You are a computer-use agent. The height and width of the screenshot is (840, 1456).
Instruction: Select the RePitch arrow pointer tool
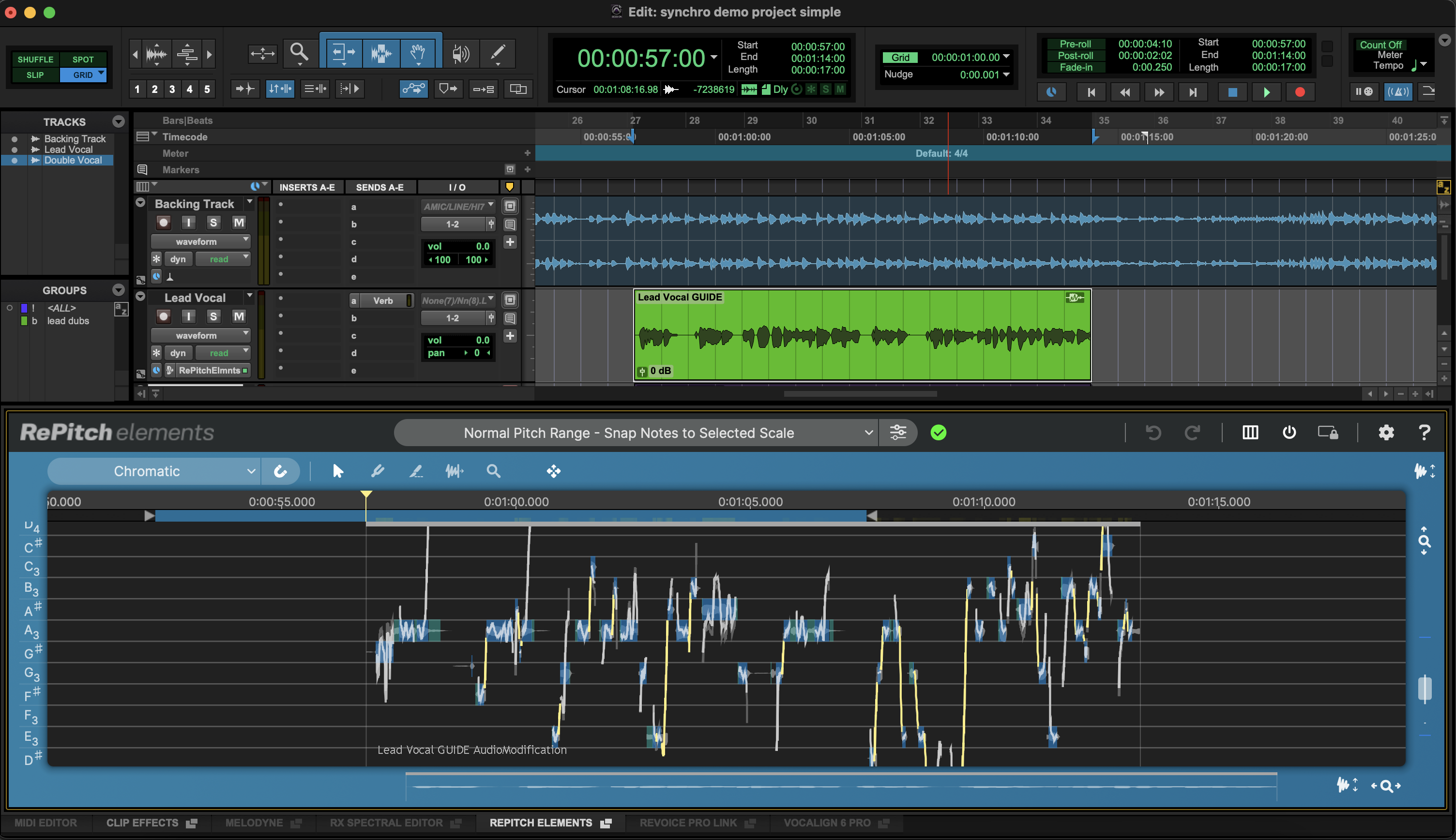338,471
